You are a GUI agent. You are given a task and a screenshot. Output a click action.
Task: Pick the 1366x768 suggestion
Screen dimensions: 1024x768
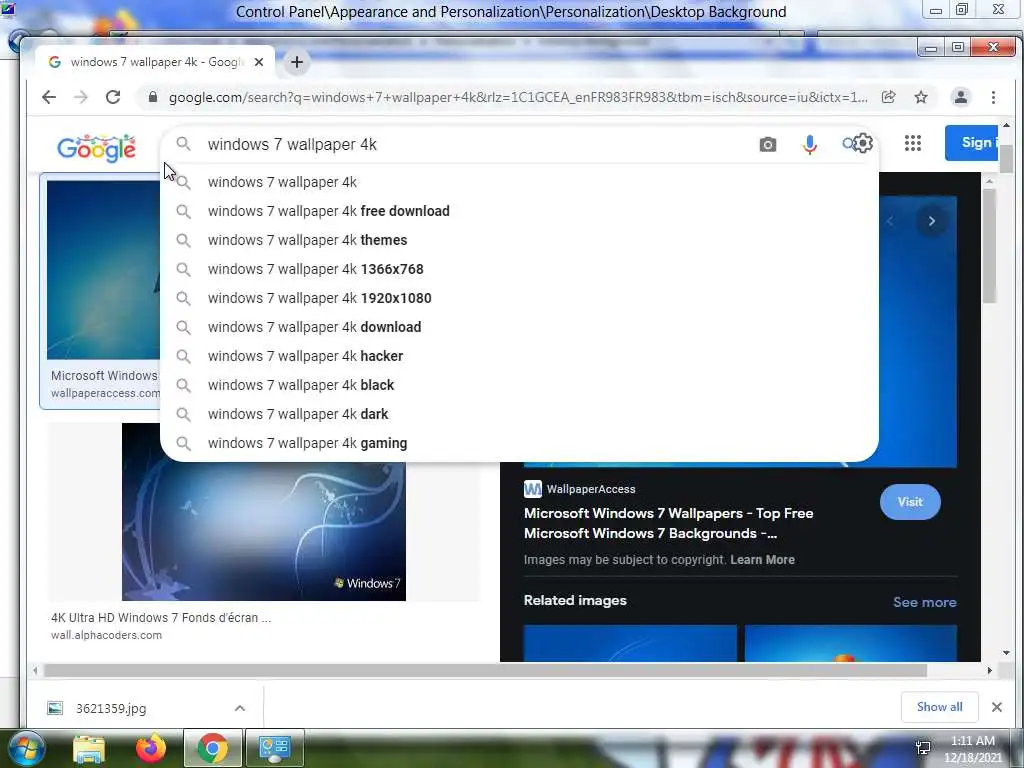click(x=519, y=269)
